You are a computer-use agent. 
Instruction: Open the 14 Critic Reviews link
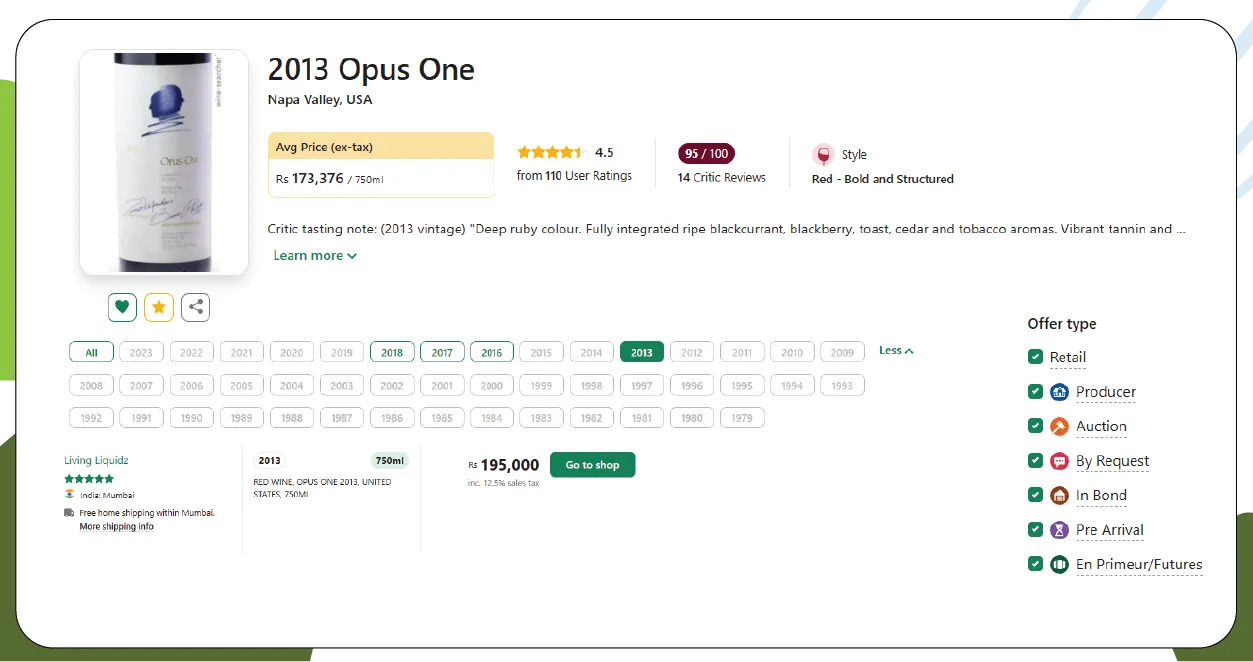722,178
